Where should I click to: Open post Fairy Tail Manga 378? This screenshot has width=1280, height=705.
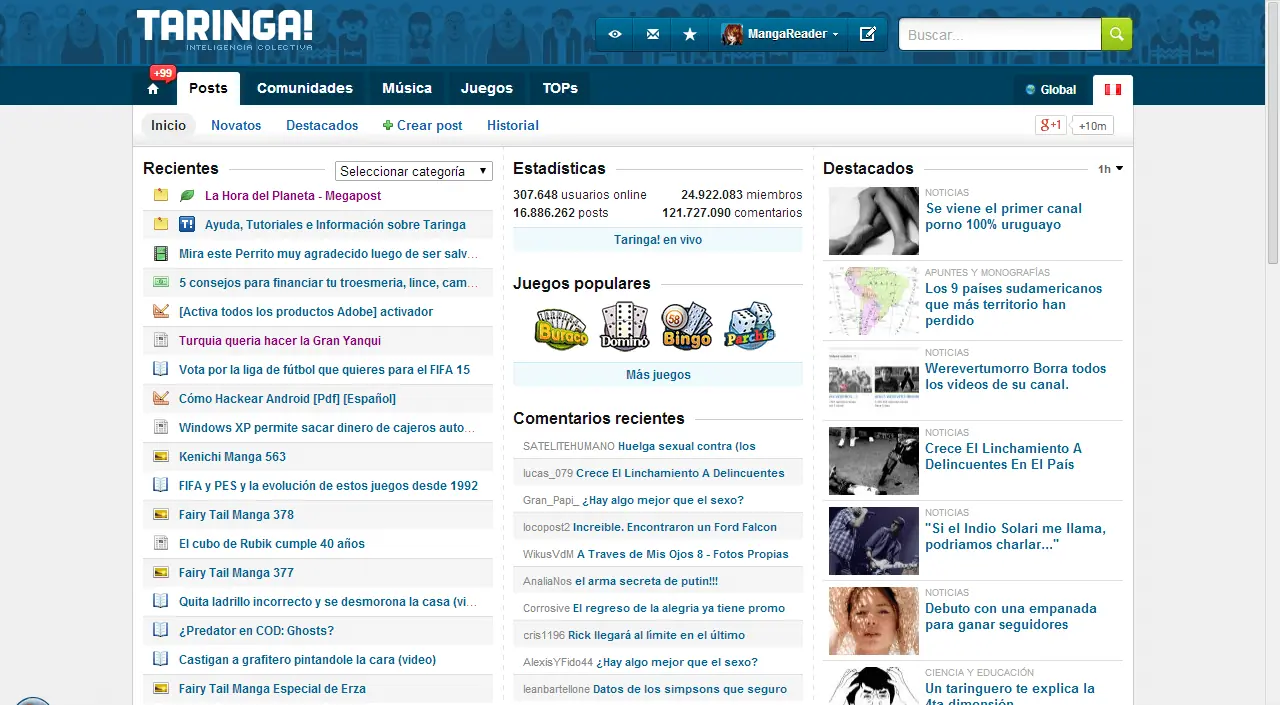point(236,515)
